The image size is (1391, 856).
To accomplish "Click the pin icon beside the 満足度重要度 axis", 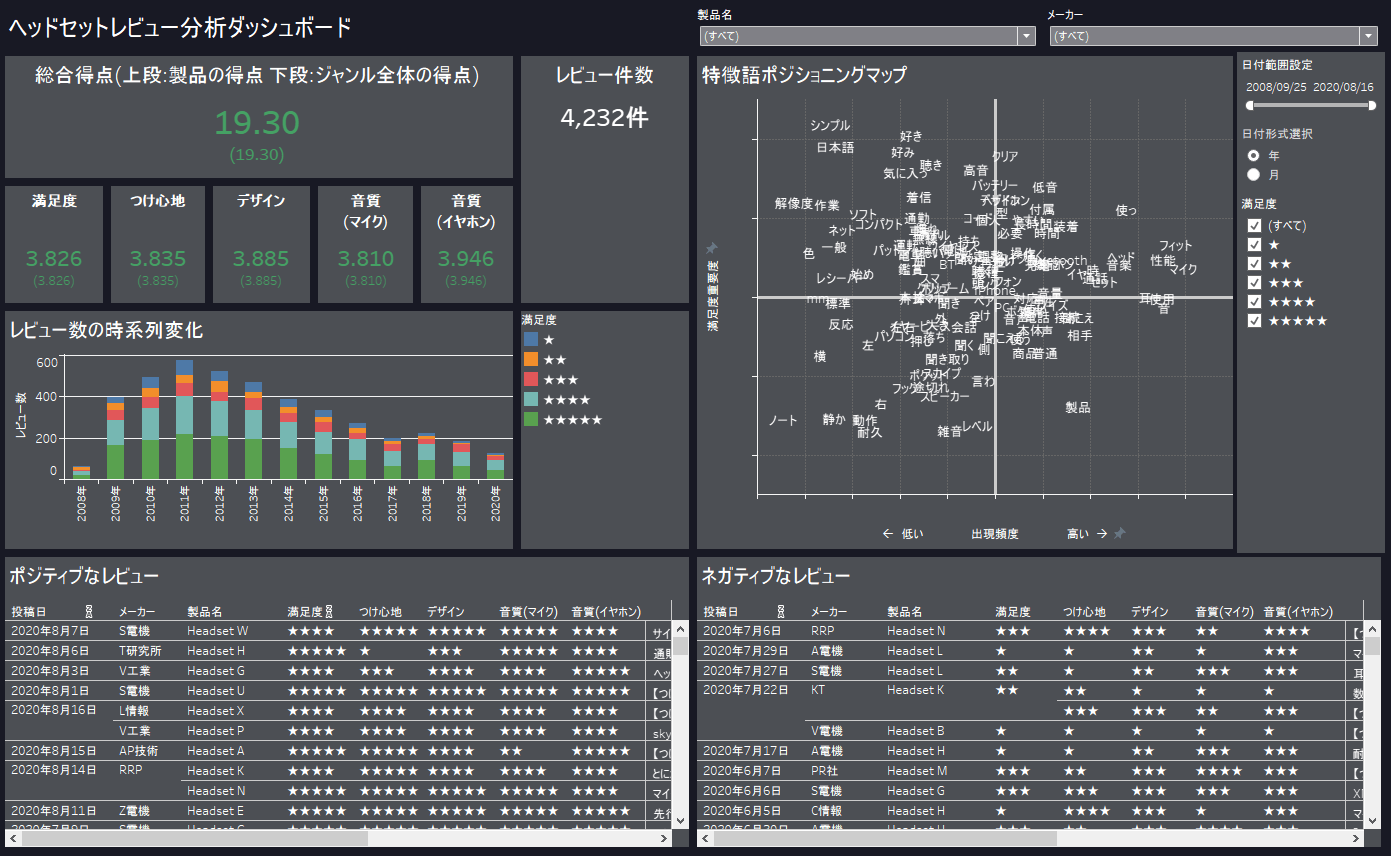I will tap(712, 247).
